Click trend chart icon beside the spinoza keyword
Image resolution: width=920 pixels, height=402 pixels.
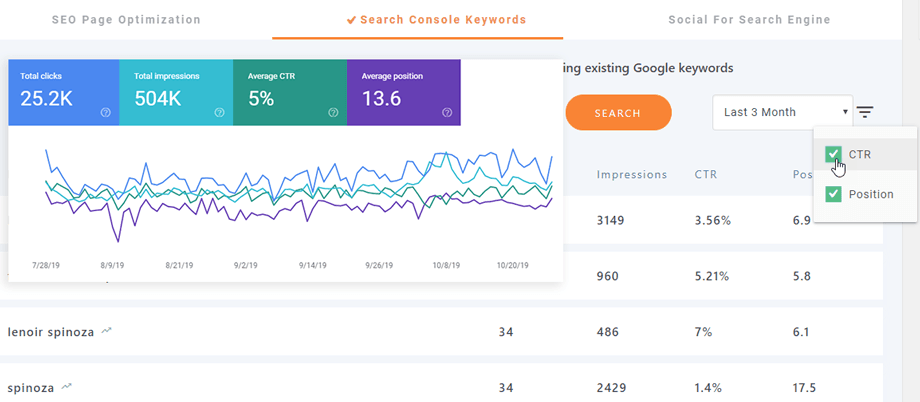point(67,386)
